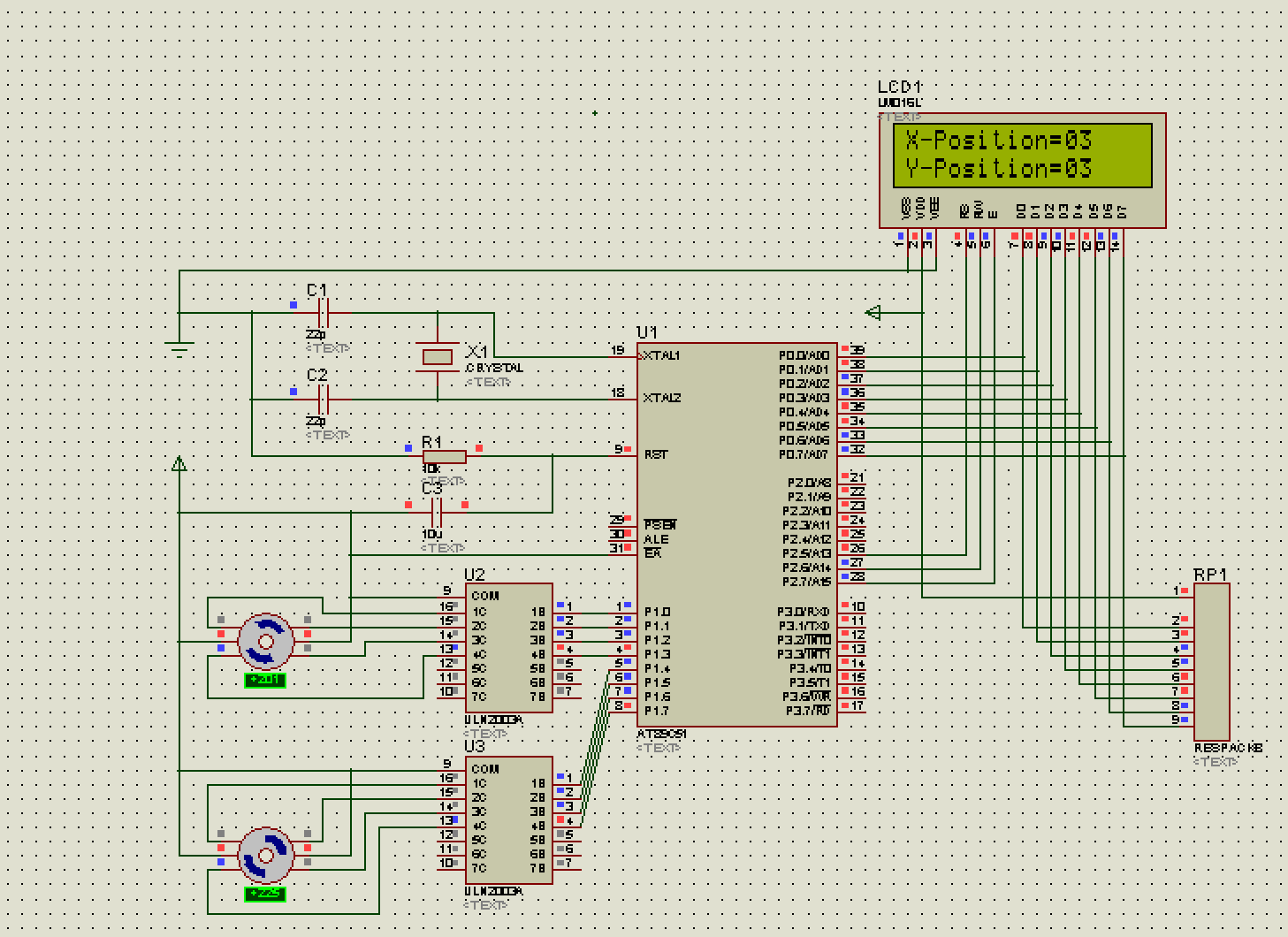Click the U2 reference label
Viewport: 1288px width, 937px height.
point(475,575)
